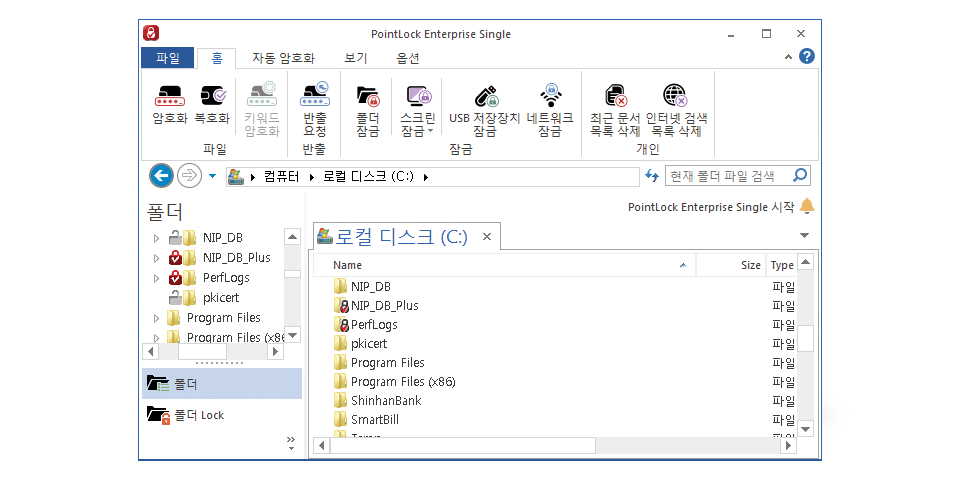Image resolution: width=960 pixels, height=480 pixels.
Task: Expand the Program Files tree node
Action: pyautogui.click(x=156, y=318)
